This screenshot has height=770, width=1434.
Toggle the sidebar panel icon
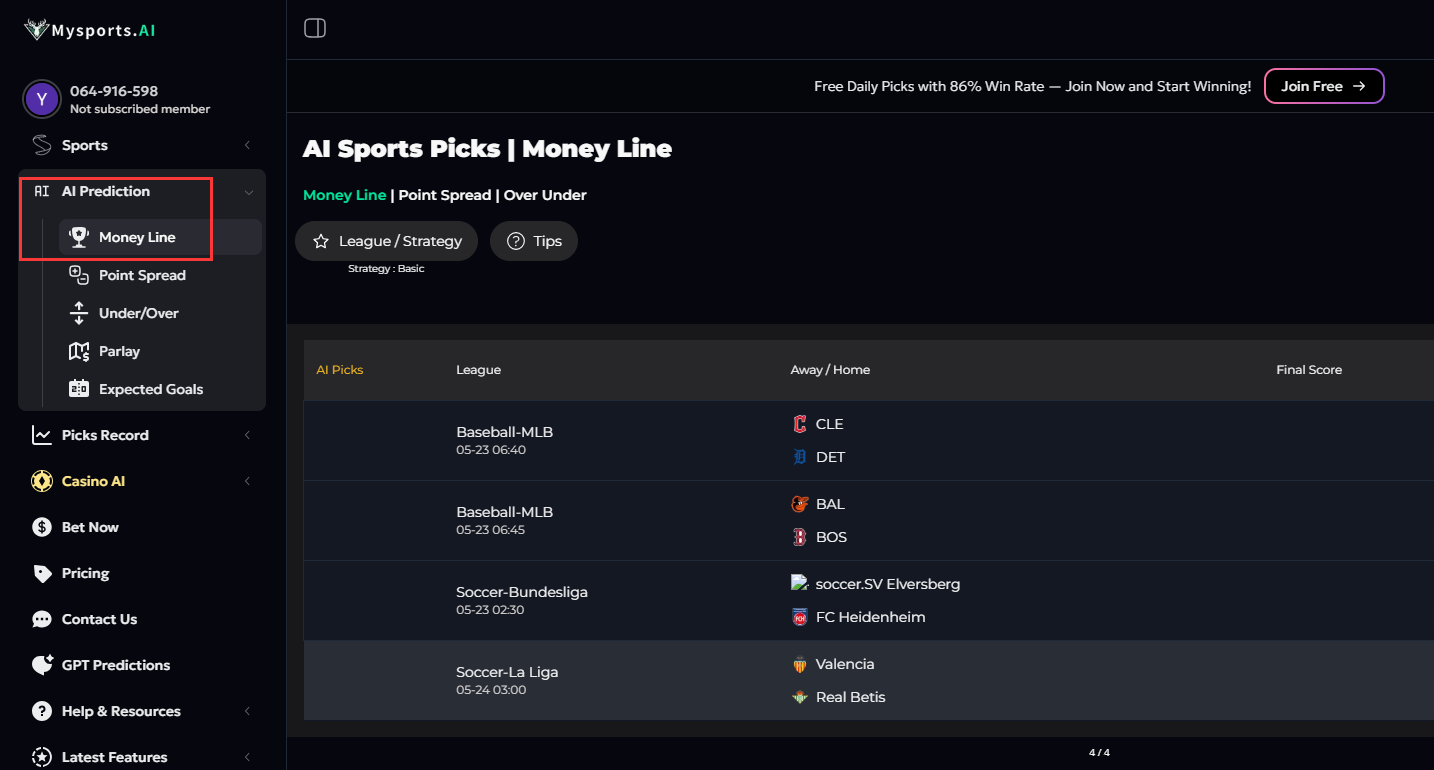pos(315,29)
